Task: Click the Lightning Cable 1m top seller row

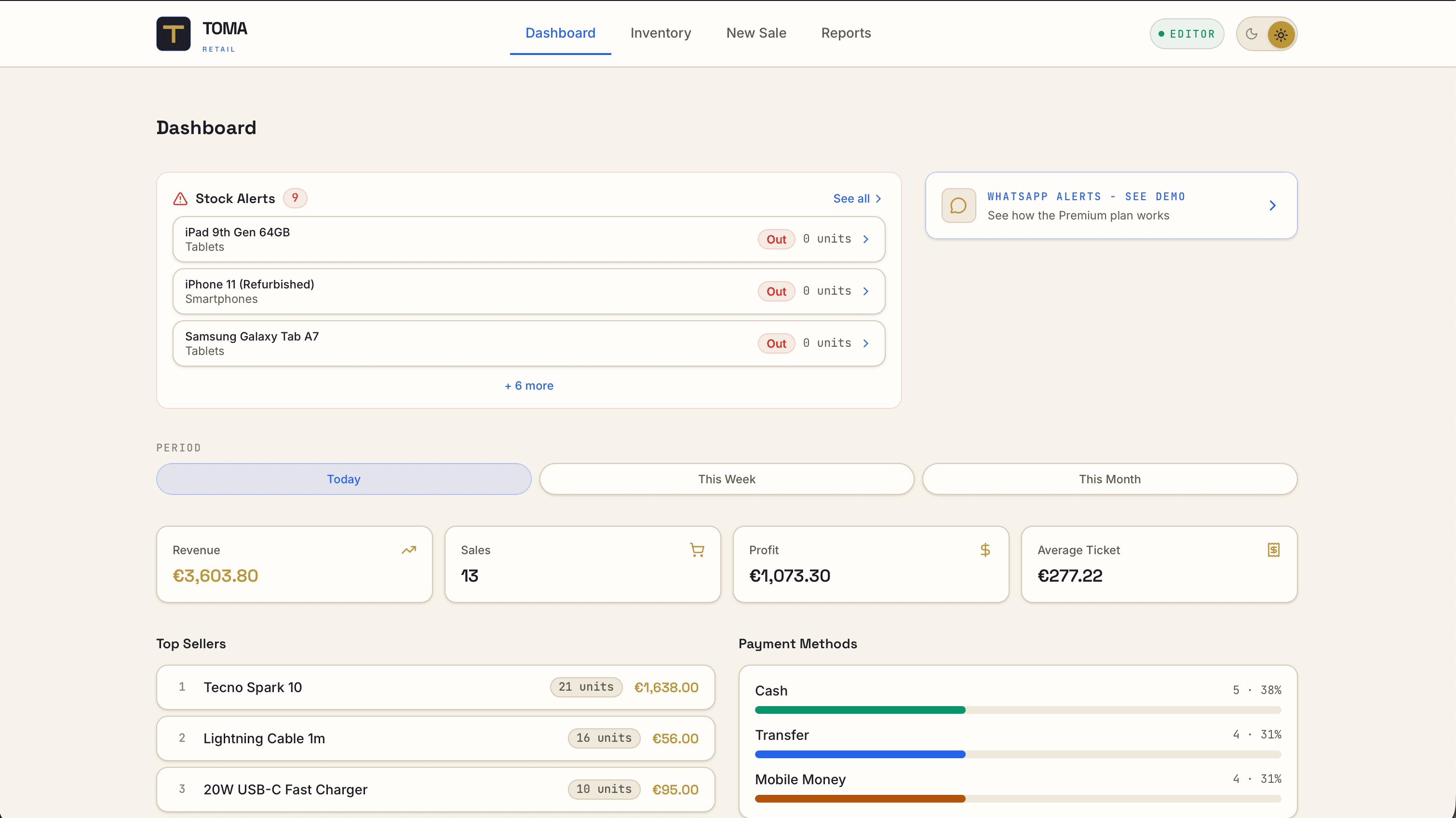Action: (436, 738)
